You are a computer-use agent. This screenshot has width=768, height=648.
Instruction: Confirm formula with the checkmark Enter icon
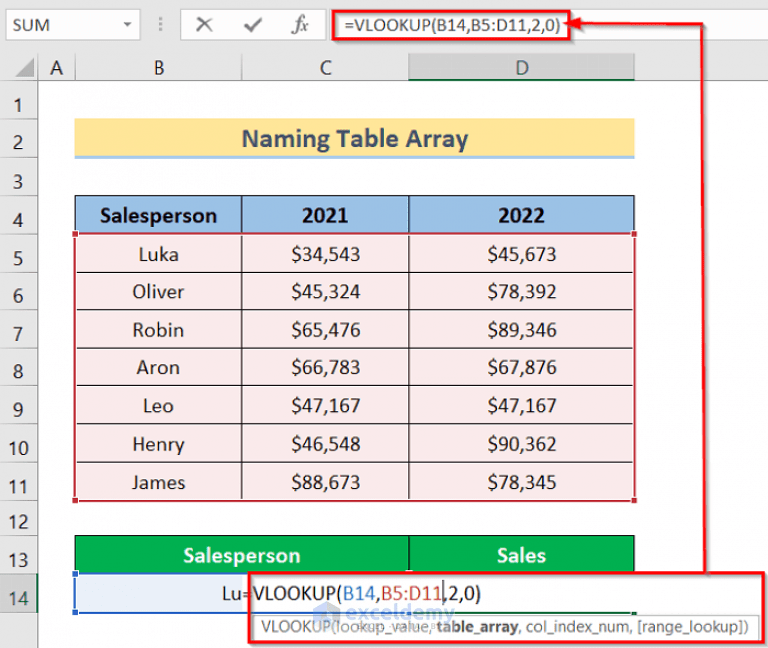click(253, 24)
